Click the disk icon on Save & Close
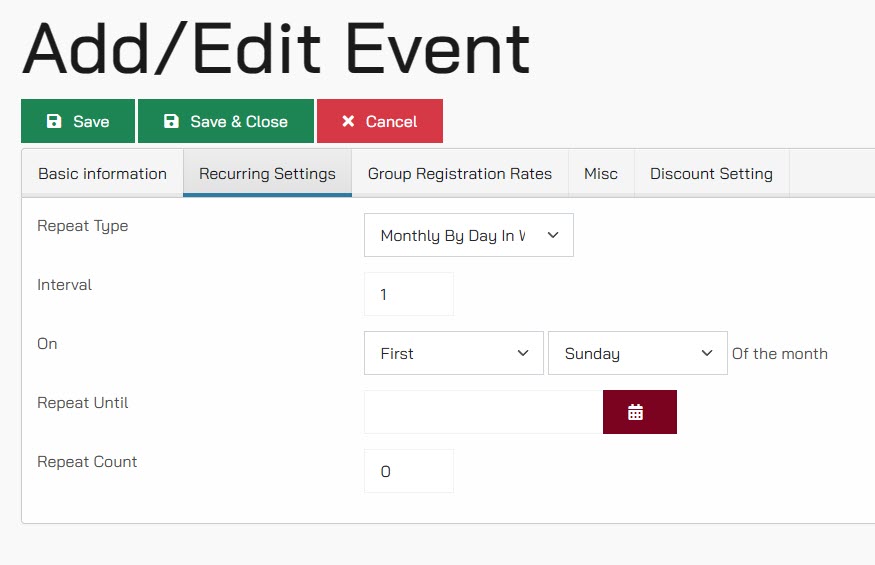875x565 pixels. coord(171,121)
